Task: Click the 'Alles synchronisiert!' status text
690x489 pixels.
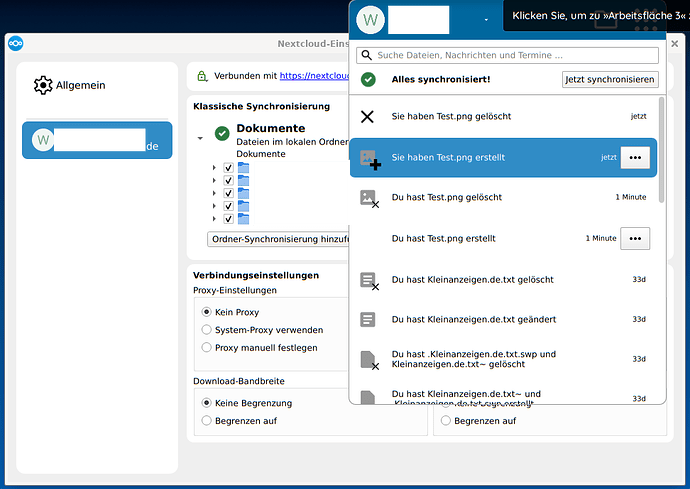Action: 441,79
